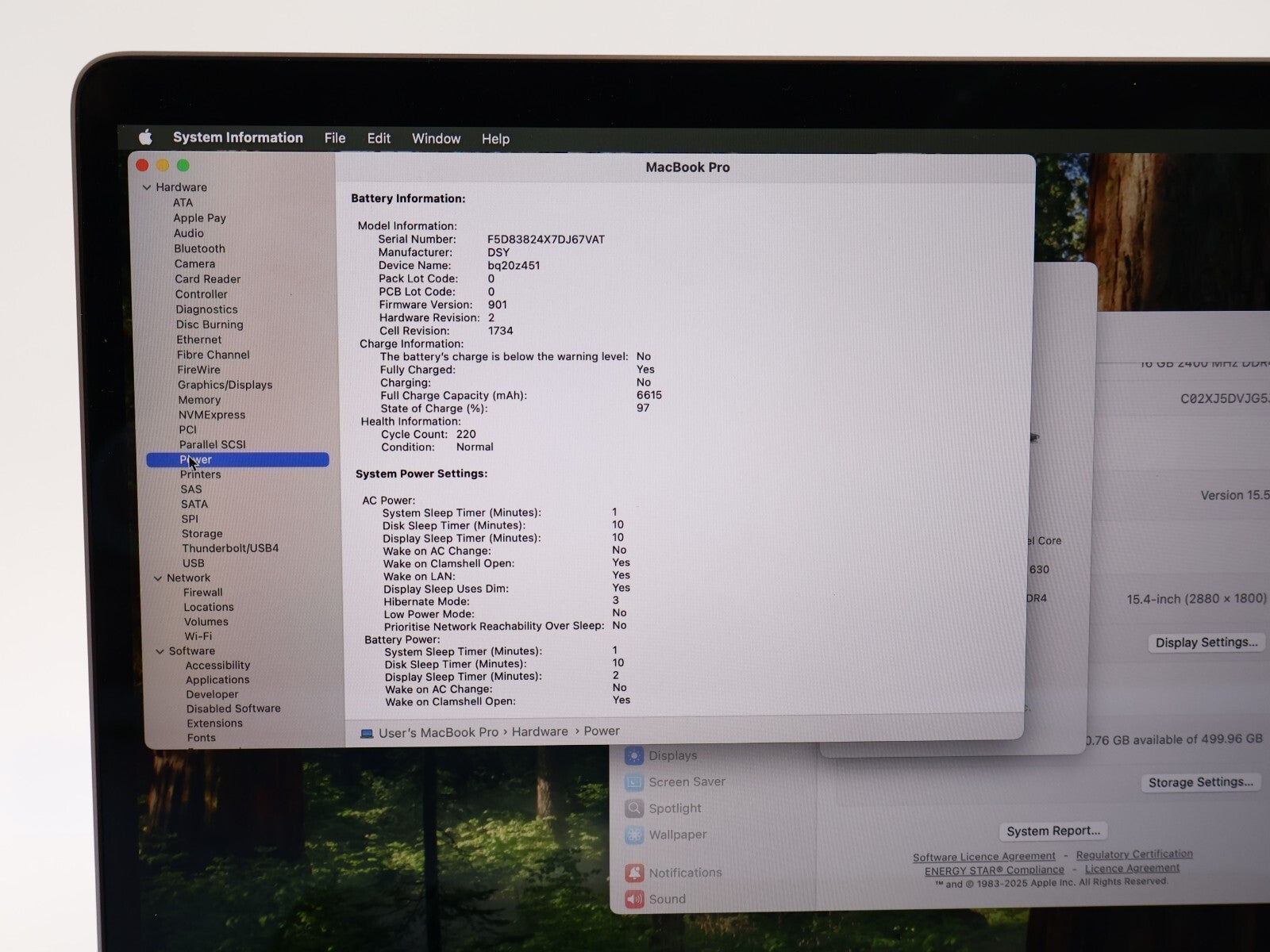Select Storage in the sidebar
The width and height of the screenshot is (1270, 952).
[x=202, y=534]
